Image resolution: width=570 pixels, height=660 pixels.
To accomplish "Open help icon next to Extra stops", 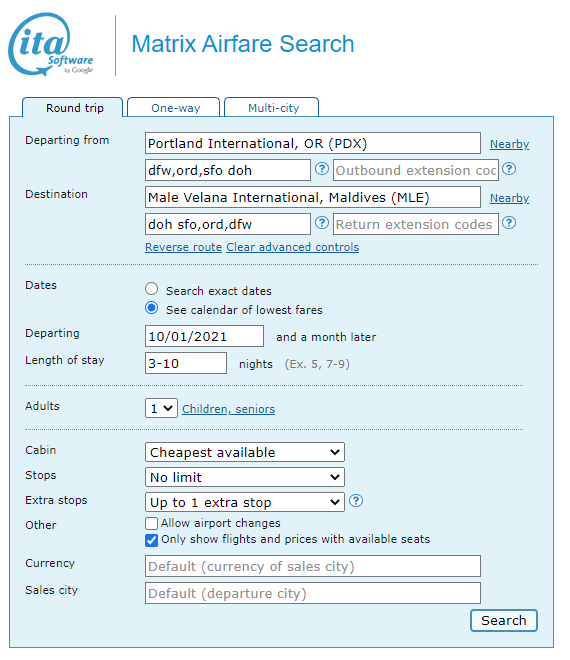I will 356,500.
